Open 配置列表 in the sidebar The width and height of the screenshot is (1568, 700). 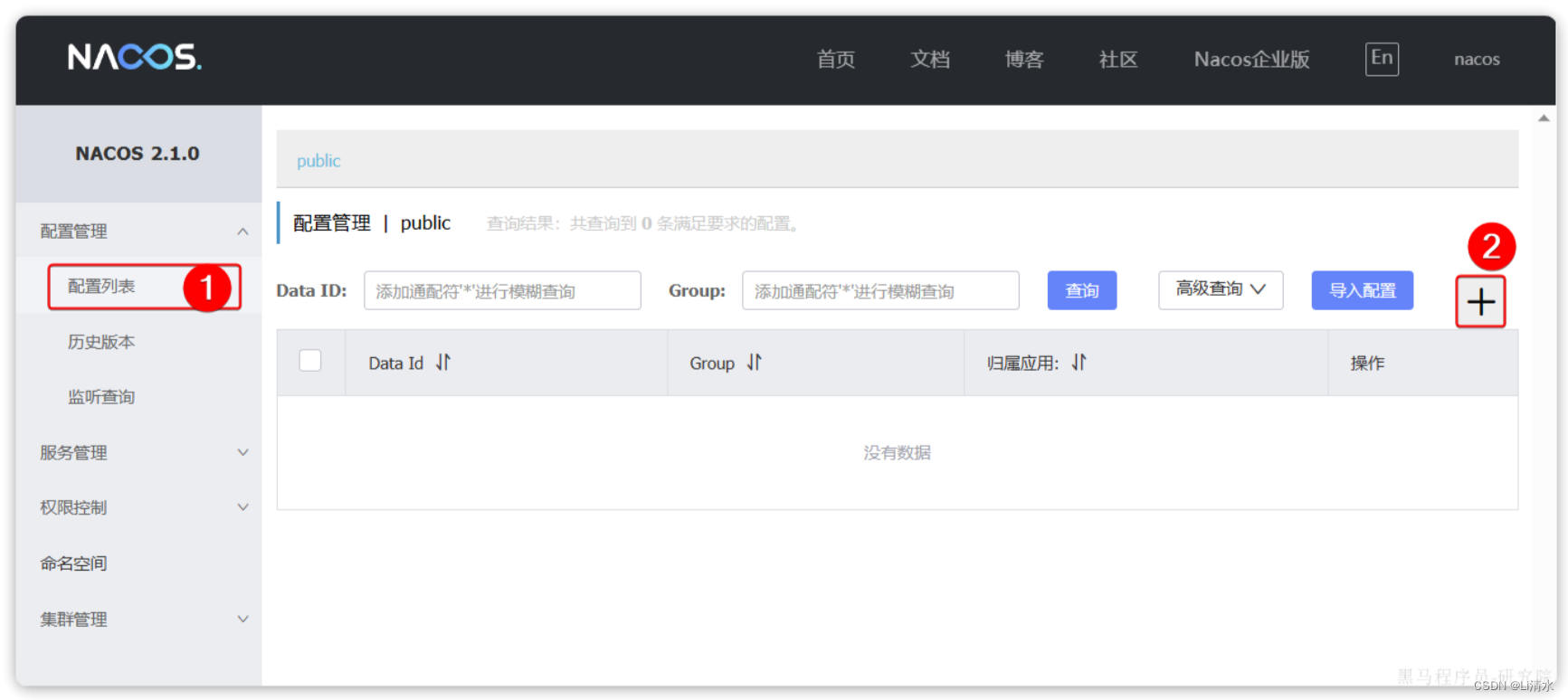click(101, 287)
